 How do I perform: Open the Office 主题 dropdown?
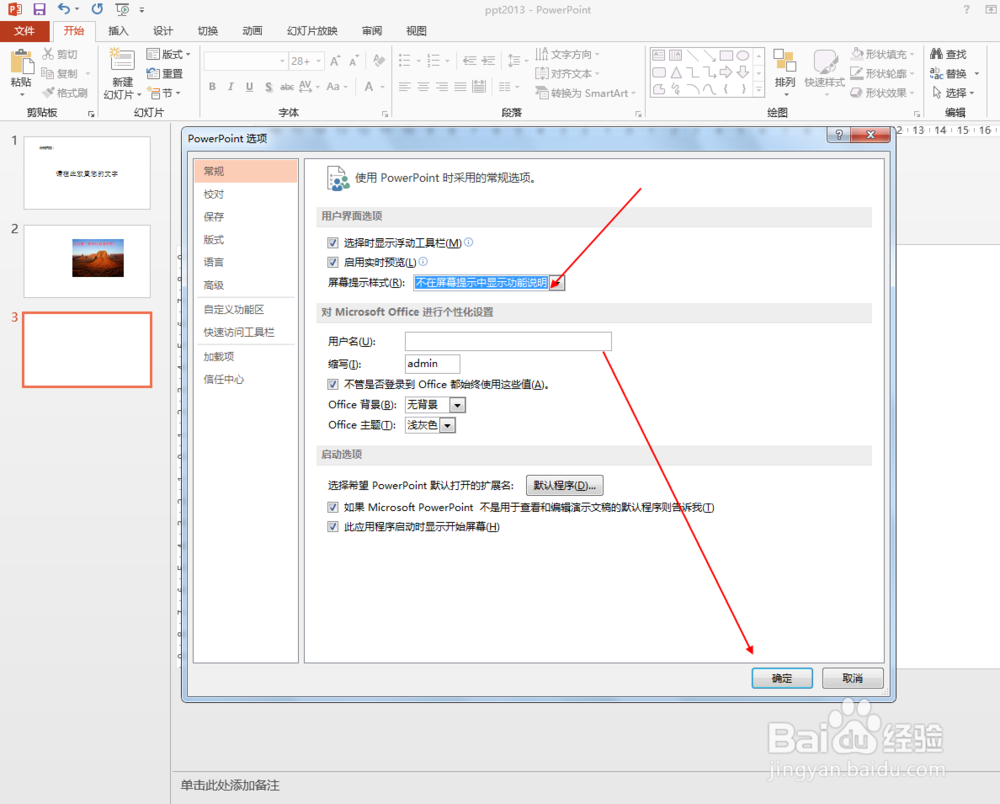point(448,425)
